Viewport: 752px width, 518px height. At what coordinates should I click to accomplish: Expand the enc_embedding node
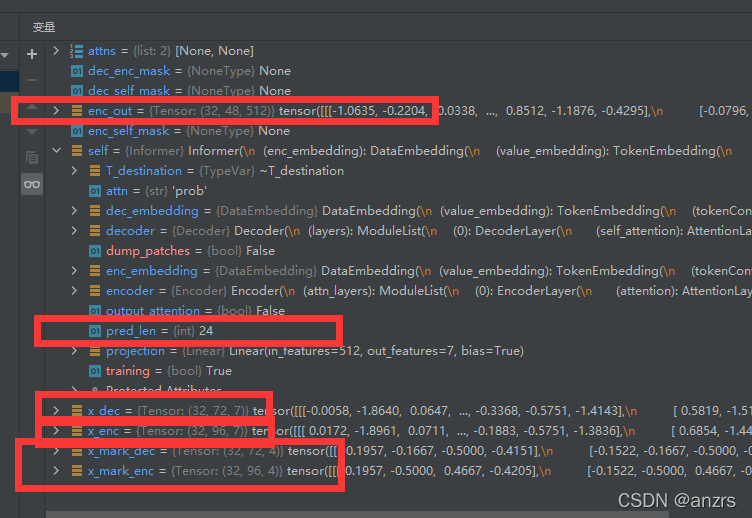click(74, 271)
